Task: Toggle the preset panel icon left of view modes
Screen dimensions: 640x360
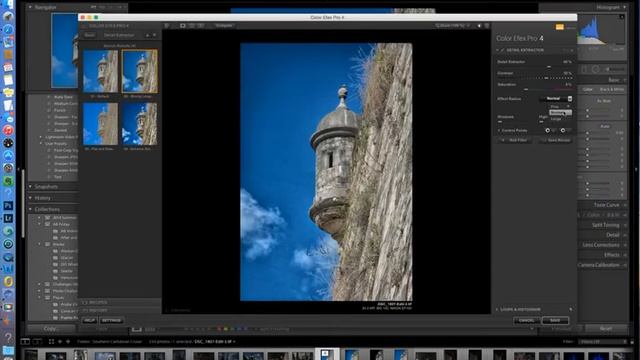Action: click(167, 26)
